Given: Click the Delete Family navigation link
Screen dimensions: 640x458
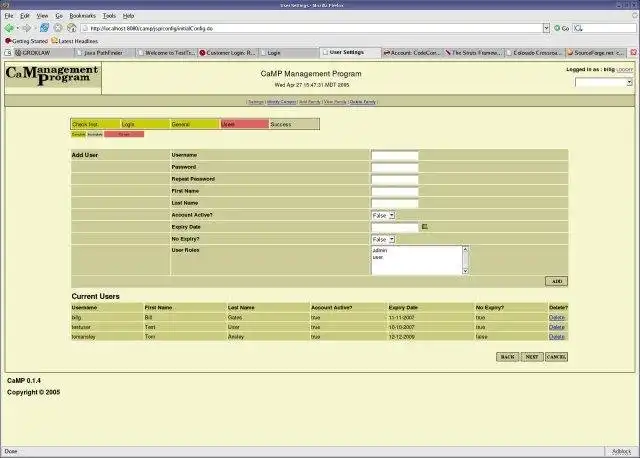Looking at the screenshot, I should point(362,102).
